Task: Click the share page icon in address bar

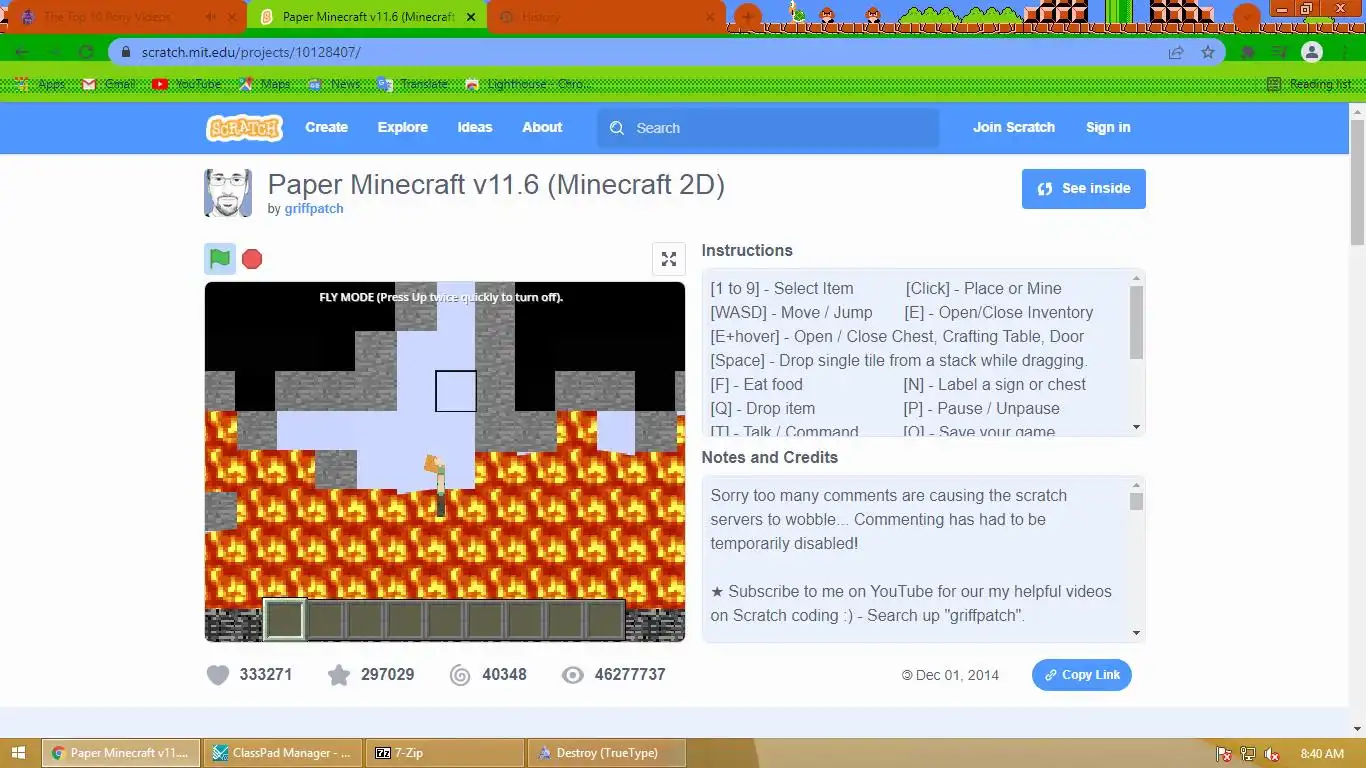Action: tap(1176, 52)
